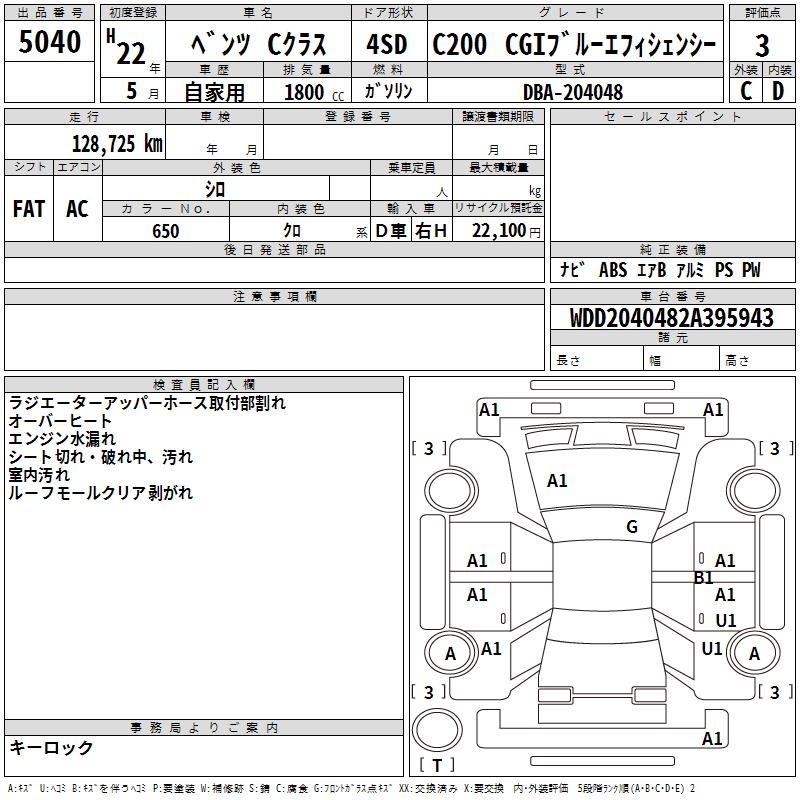Select the steering position 右H
The height and width of the screenshot is (800, 800).
(431, 231)
